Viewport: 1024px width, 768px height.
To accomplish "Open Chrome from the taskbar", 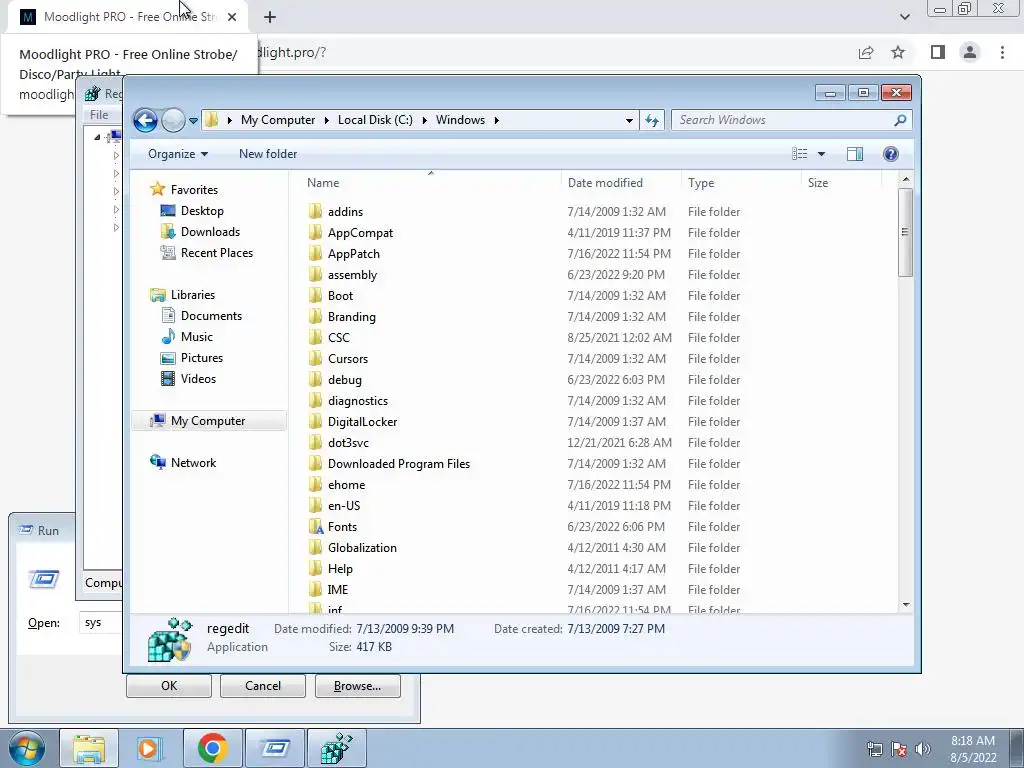I will coord(212,748).
